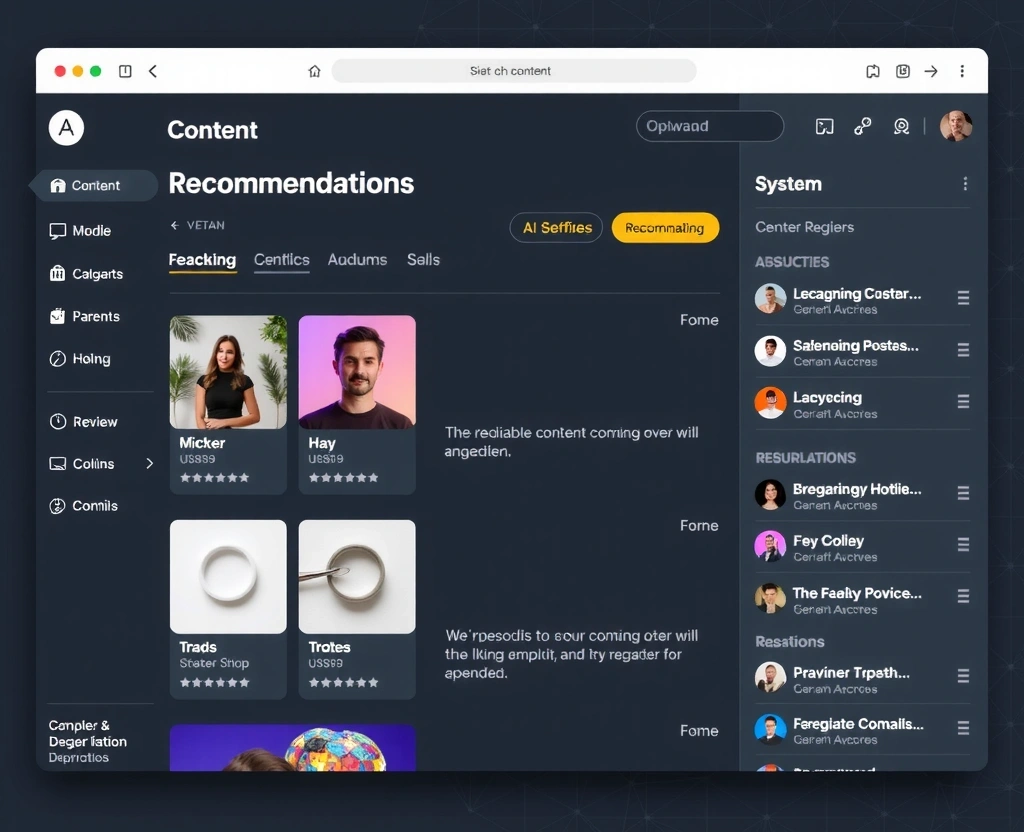The height and width of the screenshot is (832, 1024).
Task: Switch to the Centics tab
Action: click(281, 259)
